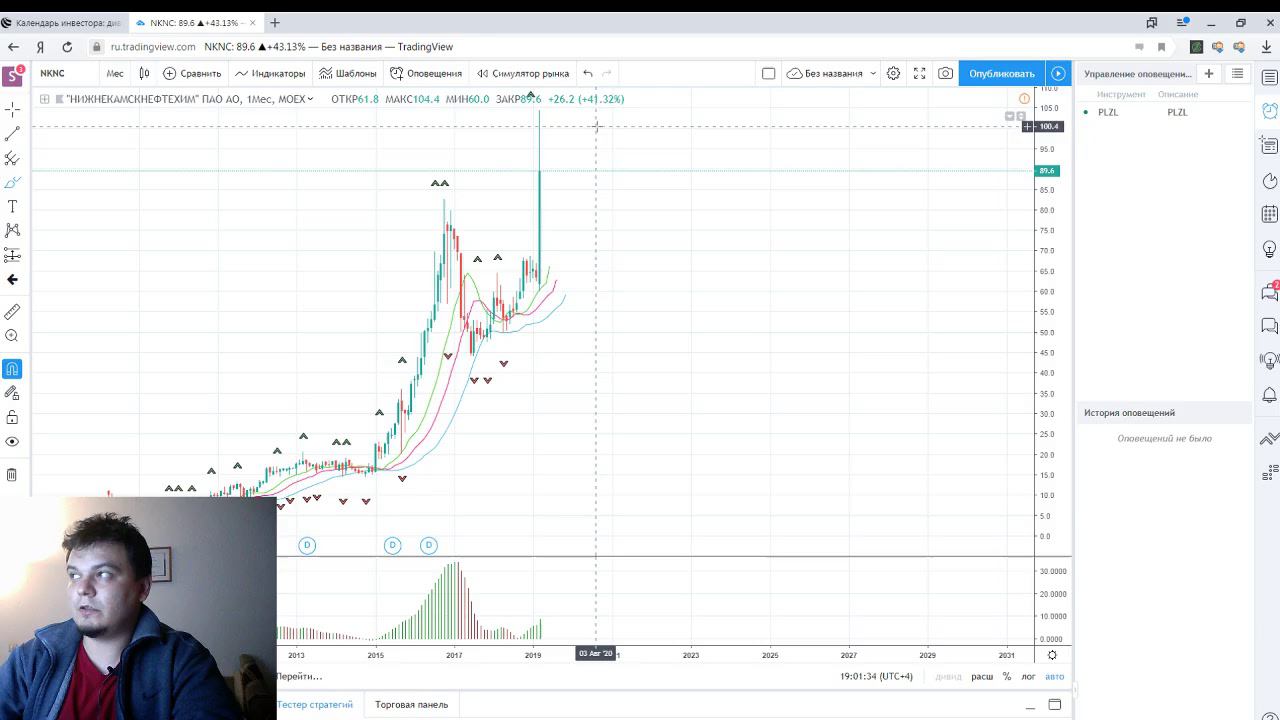Open the alerts clock panel in sidebar
The image size is (1280, 720).
[x=1269, y=111]
